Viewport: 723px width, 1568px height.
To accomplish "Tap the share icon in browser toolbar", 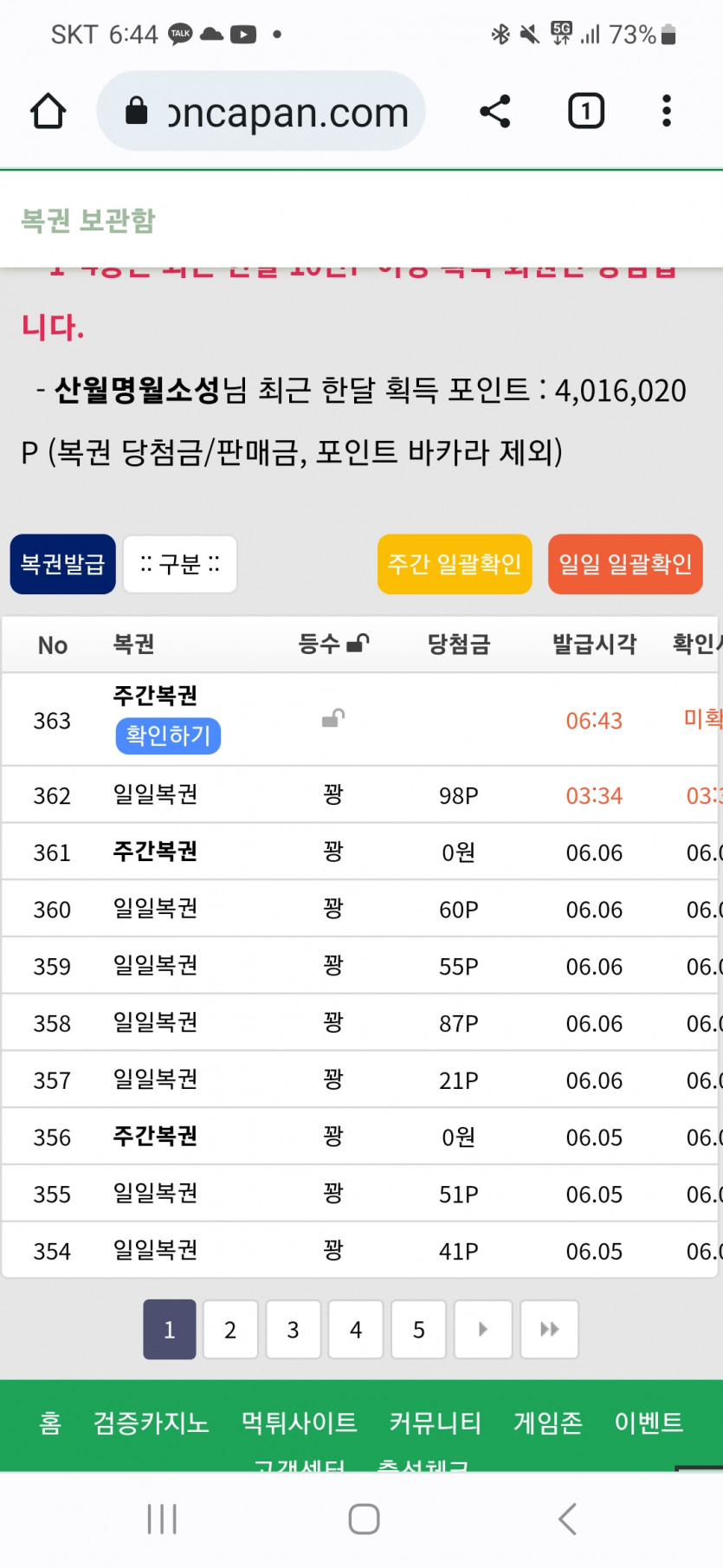I will point(495,111).
